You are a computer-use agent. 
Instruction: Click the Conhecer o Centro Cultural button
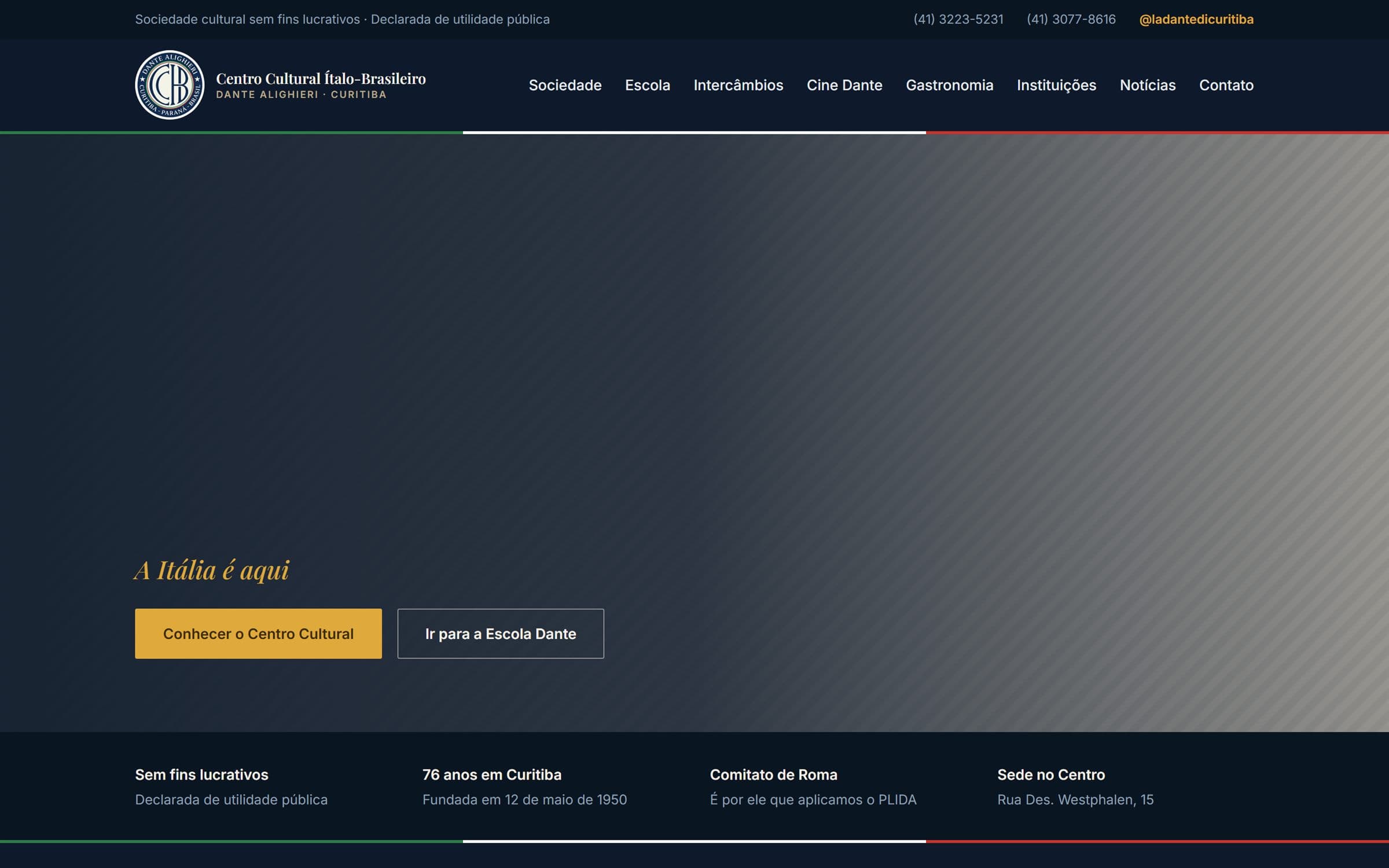tap(258, 634)
